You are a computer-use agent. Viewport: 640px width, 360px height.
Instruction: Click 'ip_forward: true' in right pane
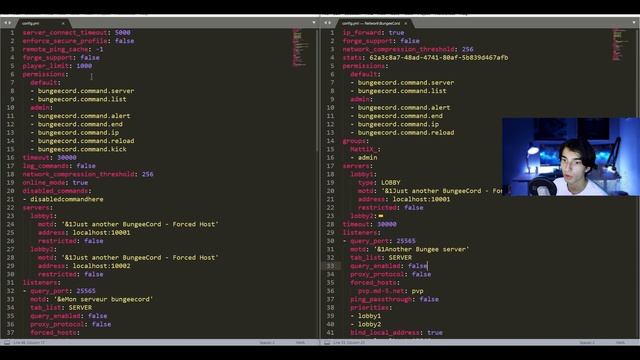[x=373, y=33]
